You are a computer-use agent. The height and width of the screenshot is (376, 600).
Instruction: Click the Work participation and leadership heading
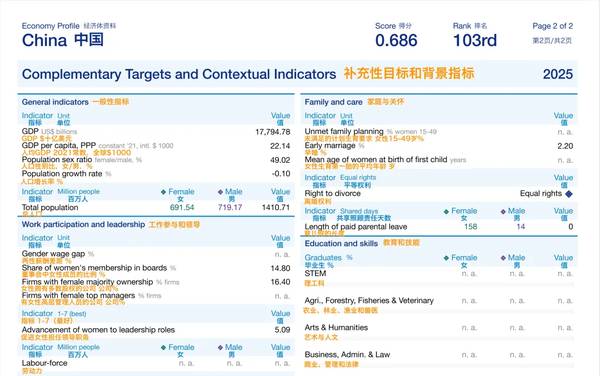click(x=83, y=225)
